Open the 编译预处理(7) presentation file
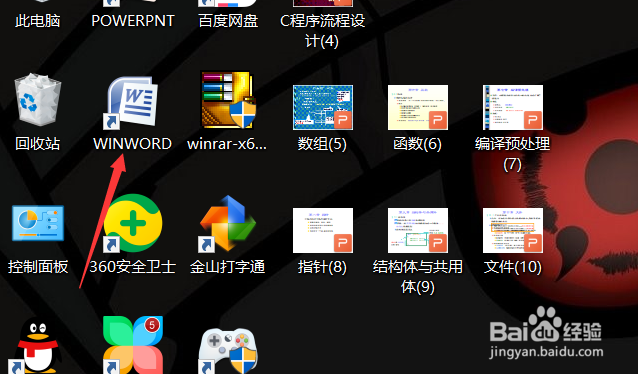 click(513, 107)
